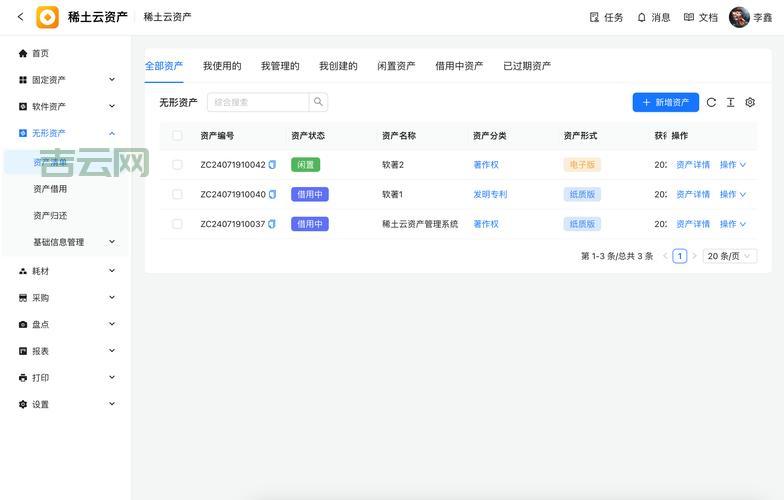Toggle the select-all header checkbox
The image size is (784, 500).
tap(177, 136)
